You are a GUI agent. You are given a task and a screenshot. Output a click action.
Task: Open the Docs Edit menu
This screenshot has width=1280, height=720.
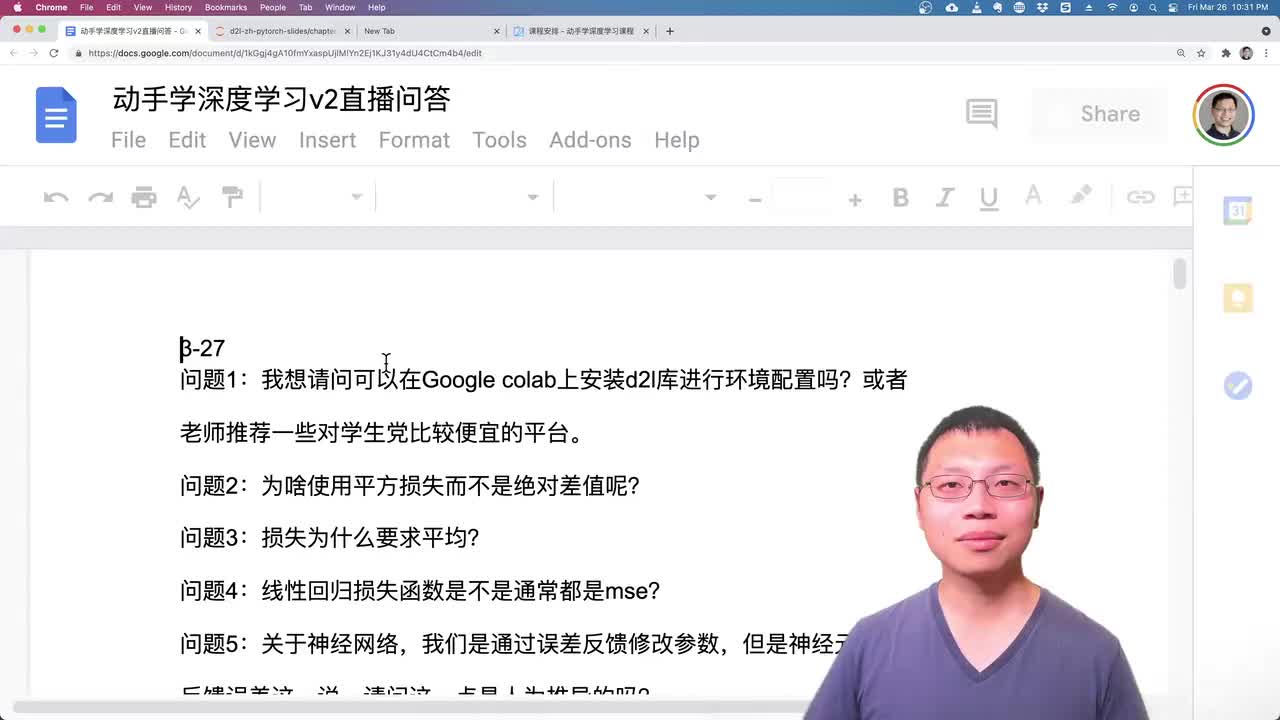(187, 140)
